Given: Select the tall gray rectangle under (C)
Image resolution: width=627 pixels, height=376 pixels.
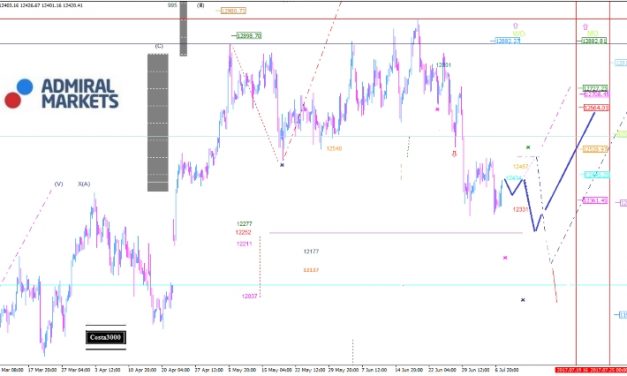Looking at the screenshot, I should (158, 123).
